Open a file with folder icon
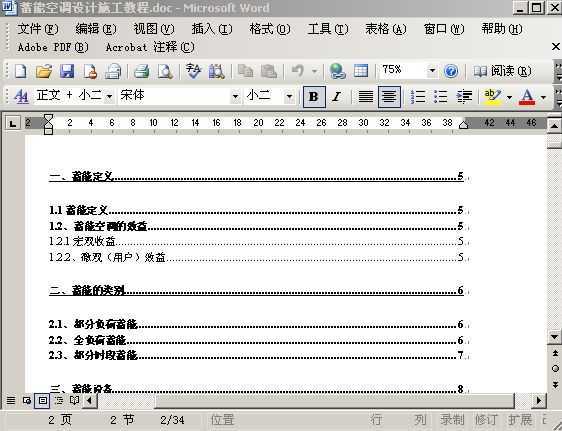 coord(44,71)
